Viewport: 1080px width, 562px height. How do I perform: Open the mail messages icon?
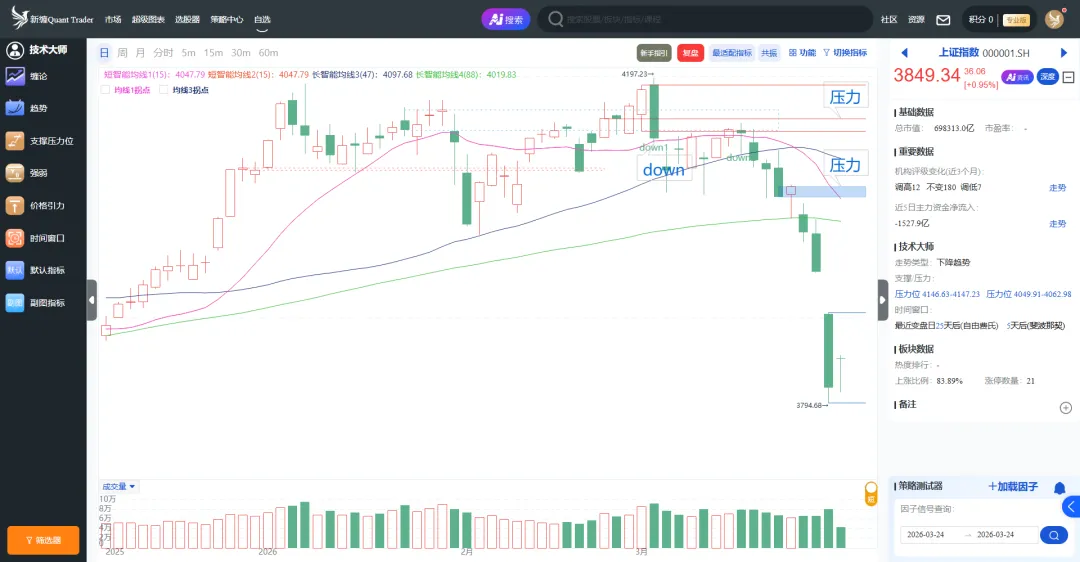click(x=944, y=20)
